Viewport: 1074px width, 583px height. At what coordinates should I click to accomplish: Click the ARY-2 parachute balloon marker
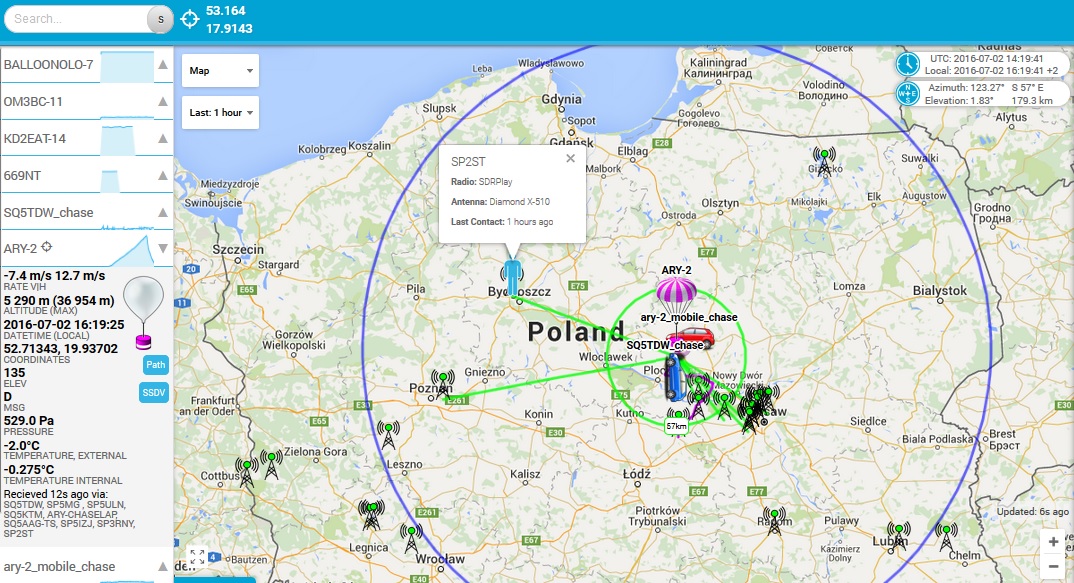(676, 295)
